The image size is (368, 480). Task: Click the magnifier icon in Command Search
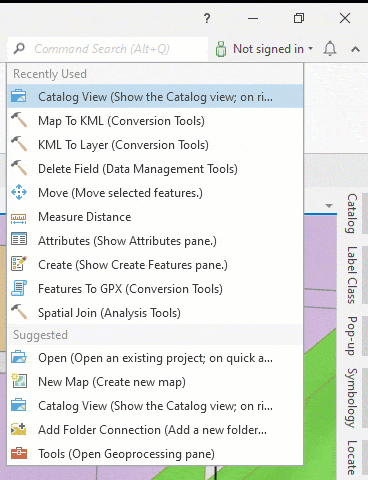[x=19, y=49]
